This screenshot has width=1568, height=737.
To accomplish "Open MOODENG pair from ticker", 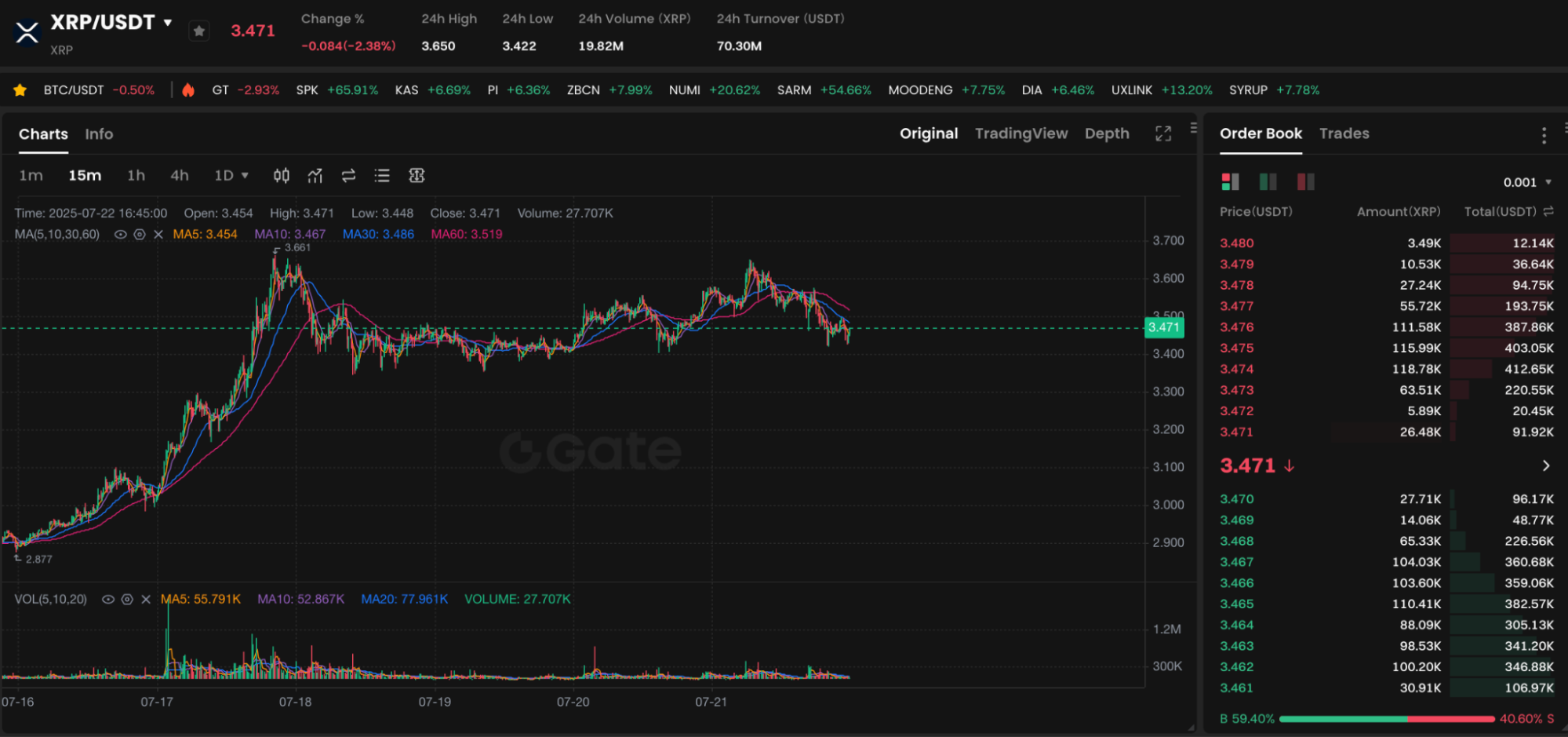I will [947, 90].
